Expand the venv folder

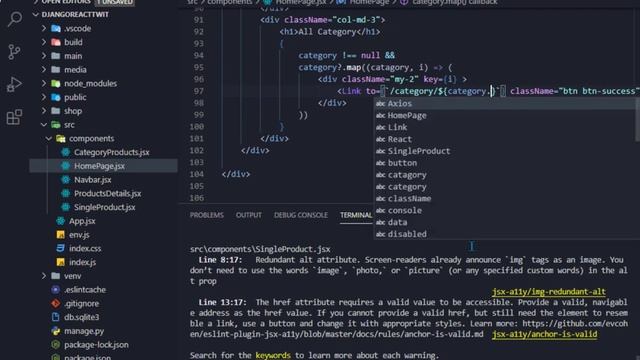point(44,276)
